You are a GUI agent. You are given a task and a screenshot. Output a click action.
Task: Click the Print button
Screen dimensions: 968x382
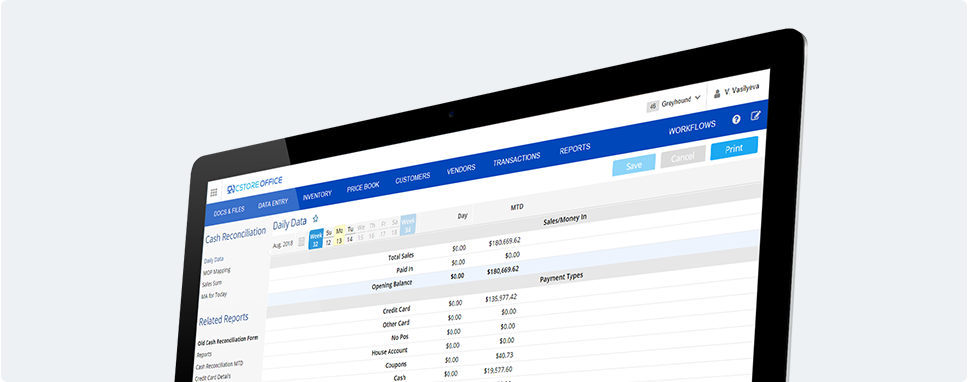pyautogui.click(x=734, y=149)
